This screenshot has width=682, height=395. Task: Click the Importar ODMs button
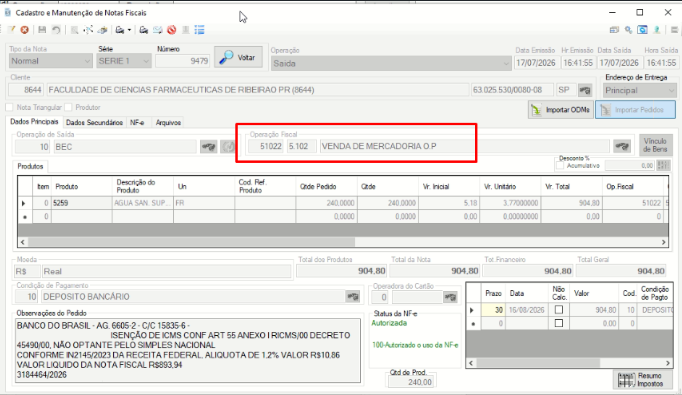561,110
